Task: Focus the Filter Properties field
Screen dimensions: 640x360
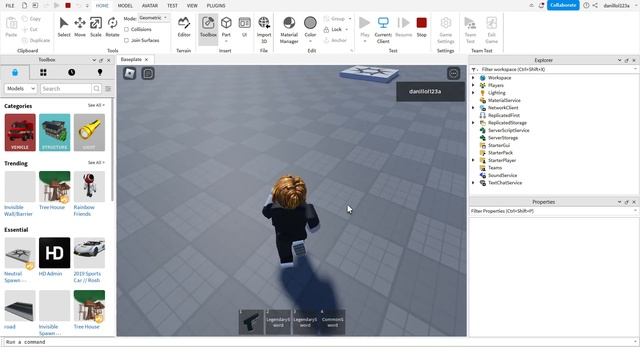Action: pos(553,211)
